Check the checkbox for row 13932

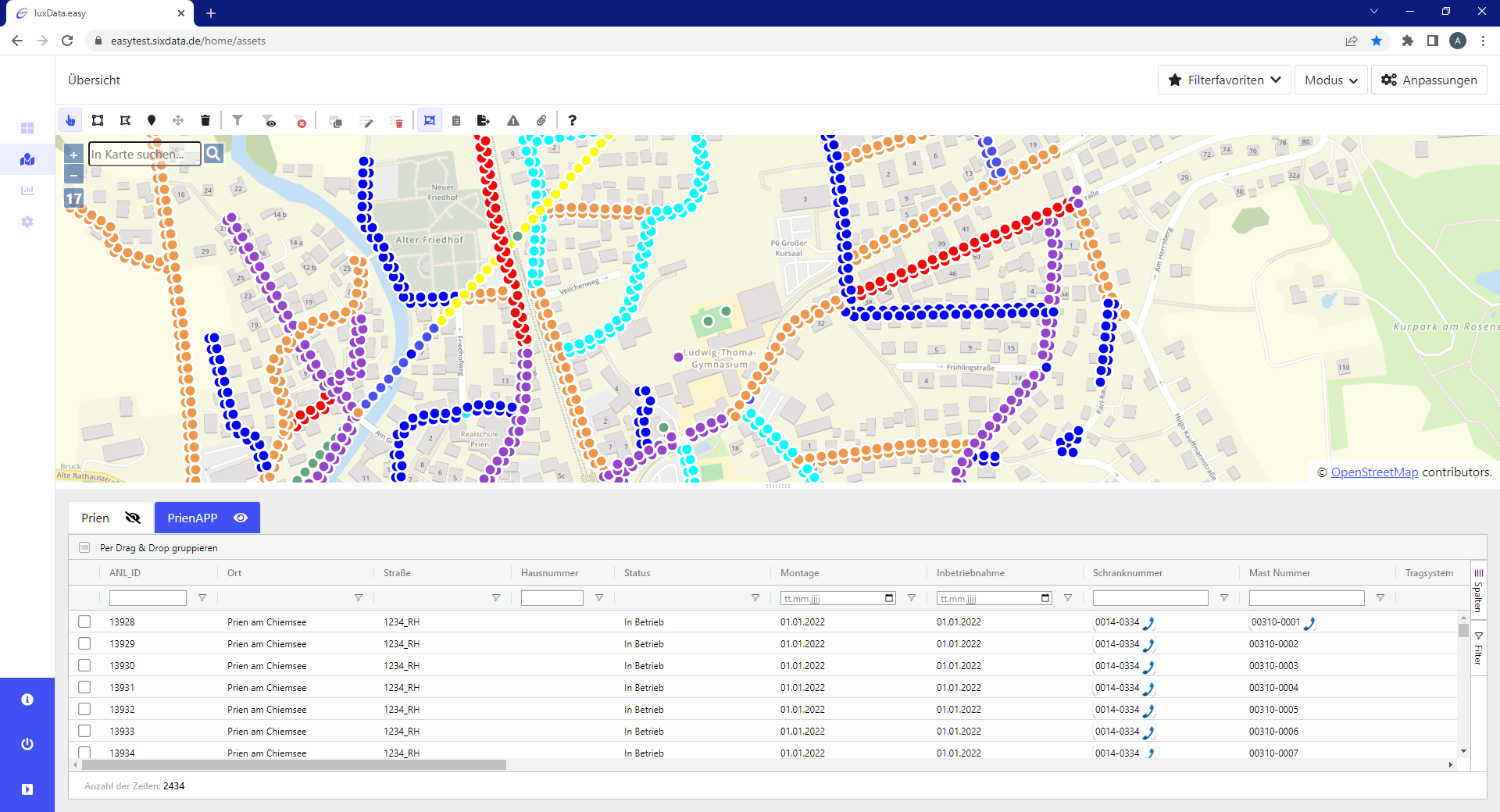click(84, 709)
